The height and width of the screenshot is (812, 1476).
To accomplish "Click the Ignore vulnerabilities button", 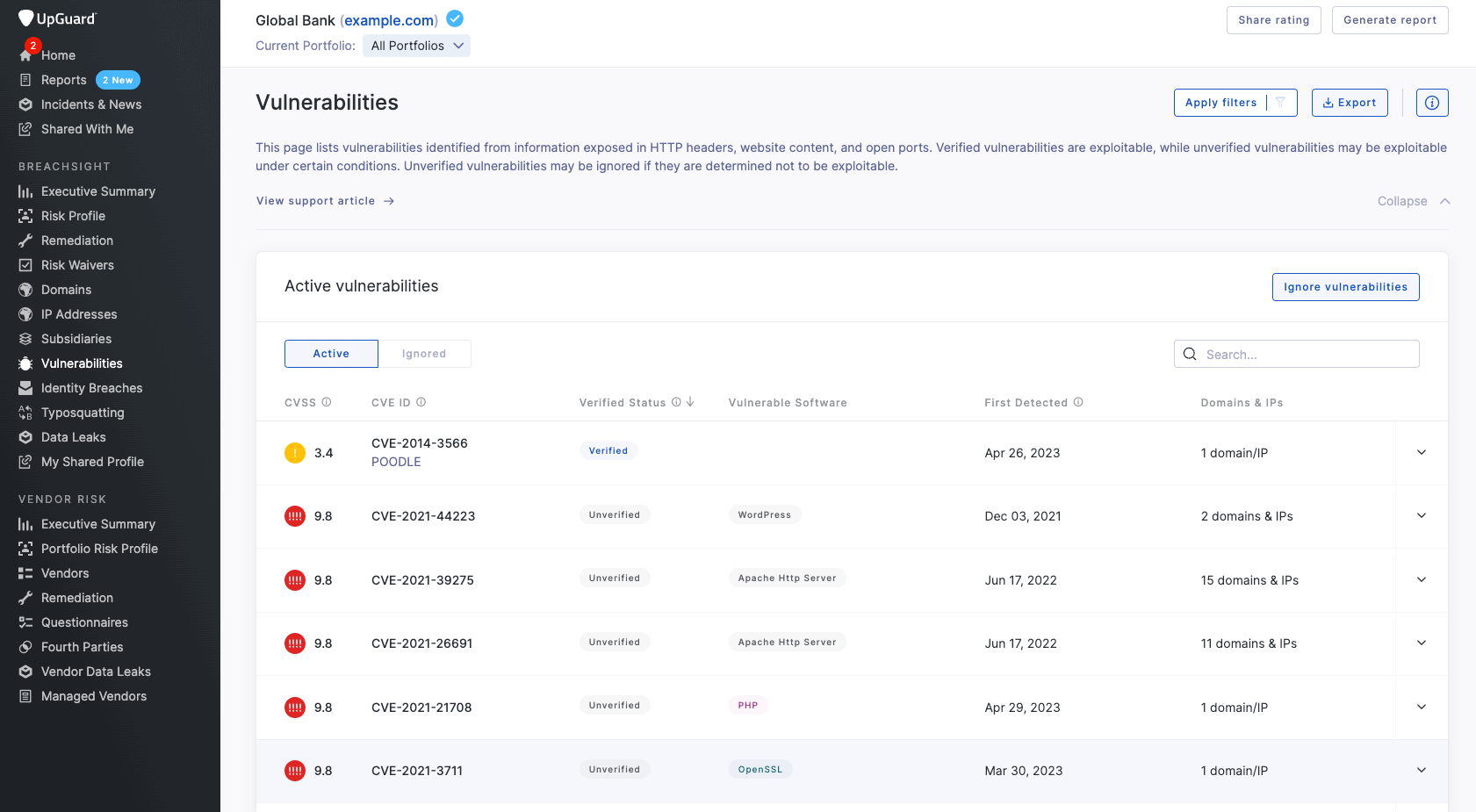I will click(1345, 287).
